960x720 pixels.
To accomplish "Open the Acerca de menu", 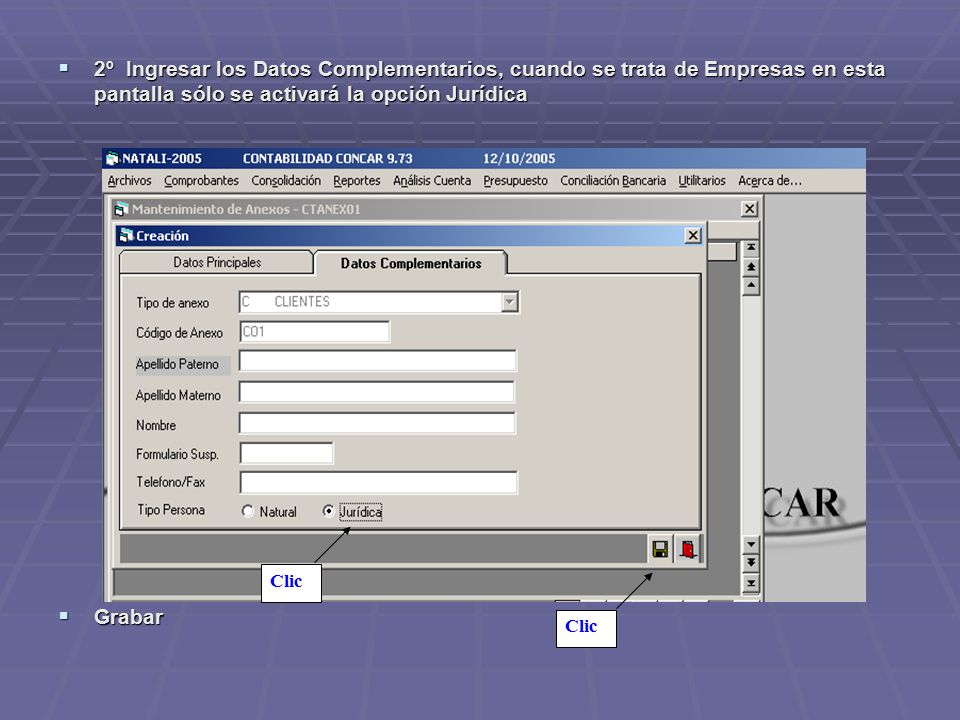I will click(770, 181).
